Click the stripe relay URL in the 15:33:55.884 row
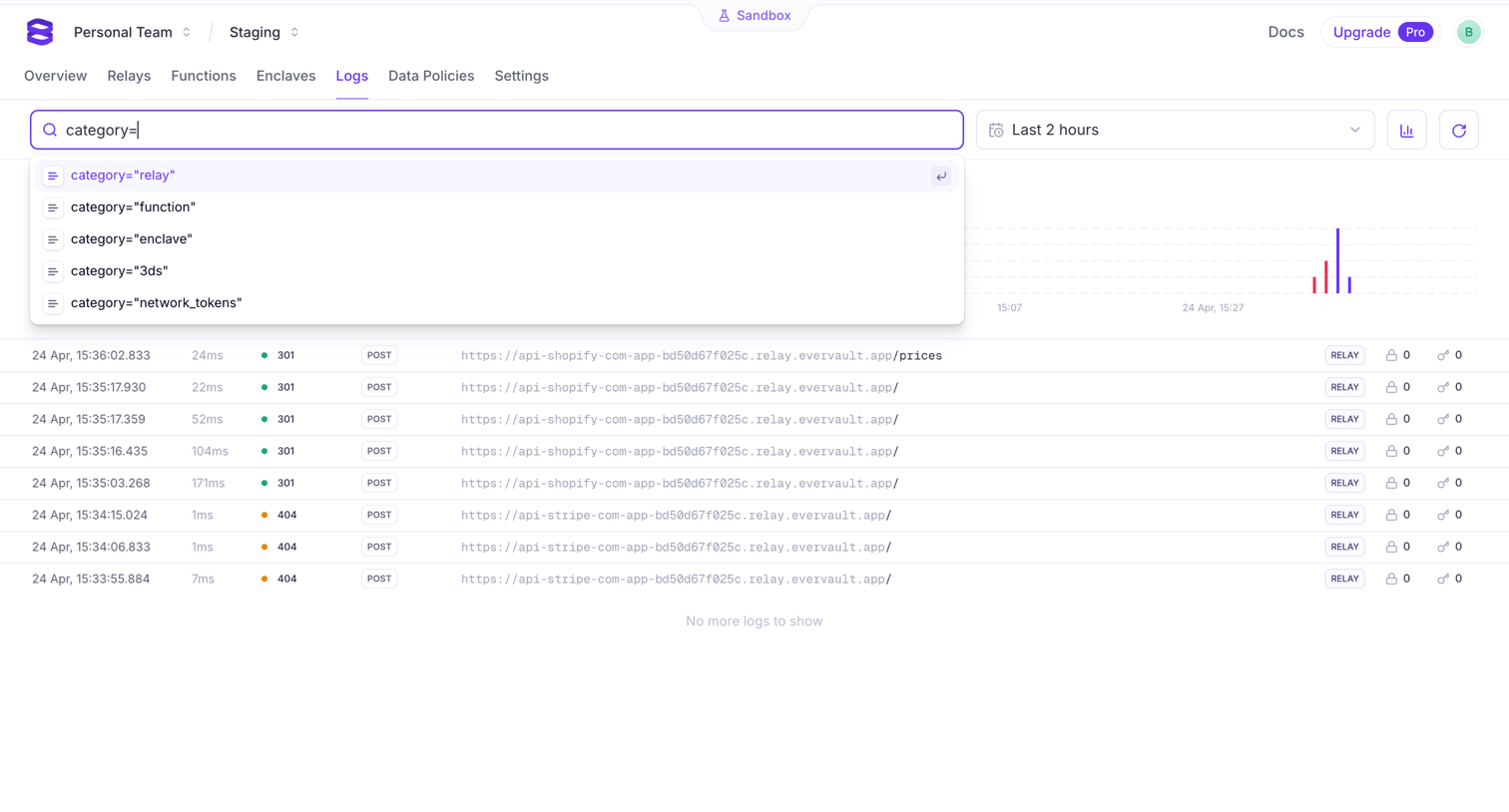The height and width of the screenshot is (812, 1509). (x=676, y=579)
